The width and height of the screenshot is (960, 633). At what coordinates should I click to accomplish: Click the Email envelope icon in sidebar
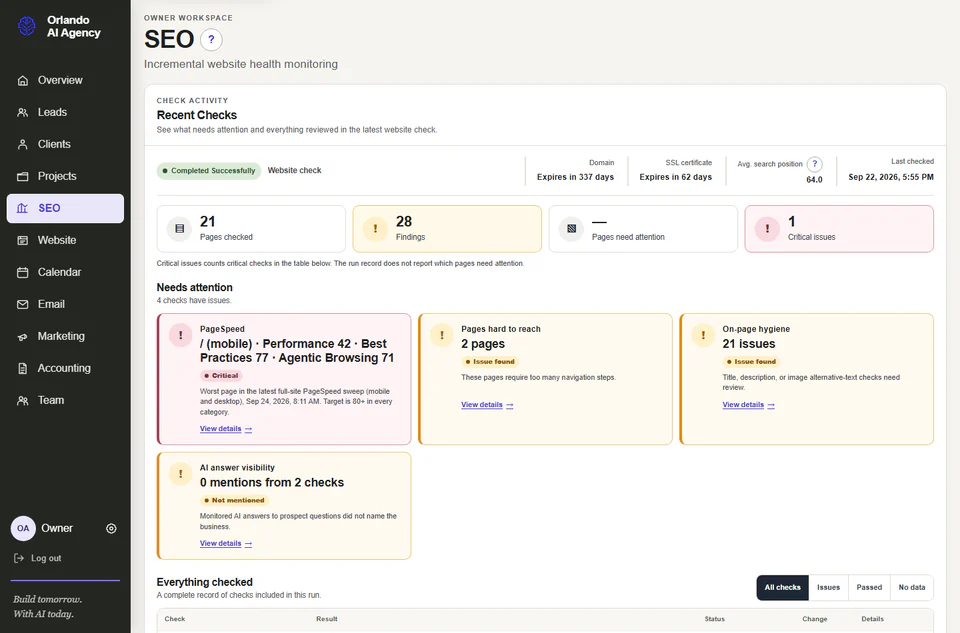pyautogui.click(x=23, y=304)
